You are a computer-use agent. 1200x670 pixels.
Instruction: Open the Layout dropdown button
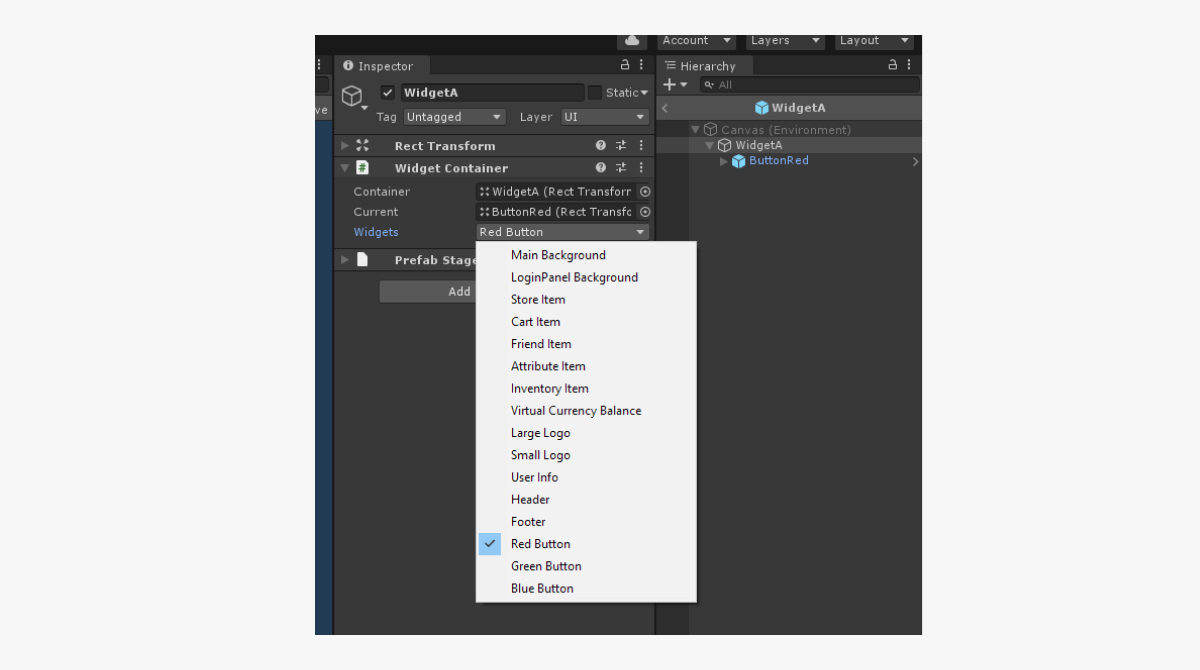[875, 41]
